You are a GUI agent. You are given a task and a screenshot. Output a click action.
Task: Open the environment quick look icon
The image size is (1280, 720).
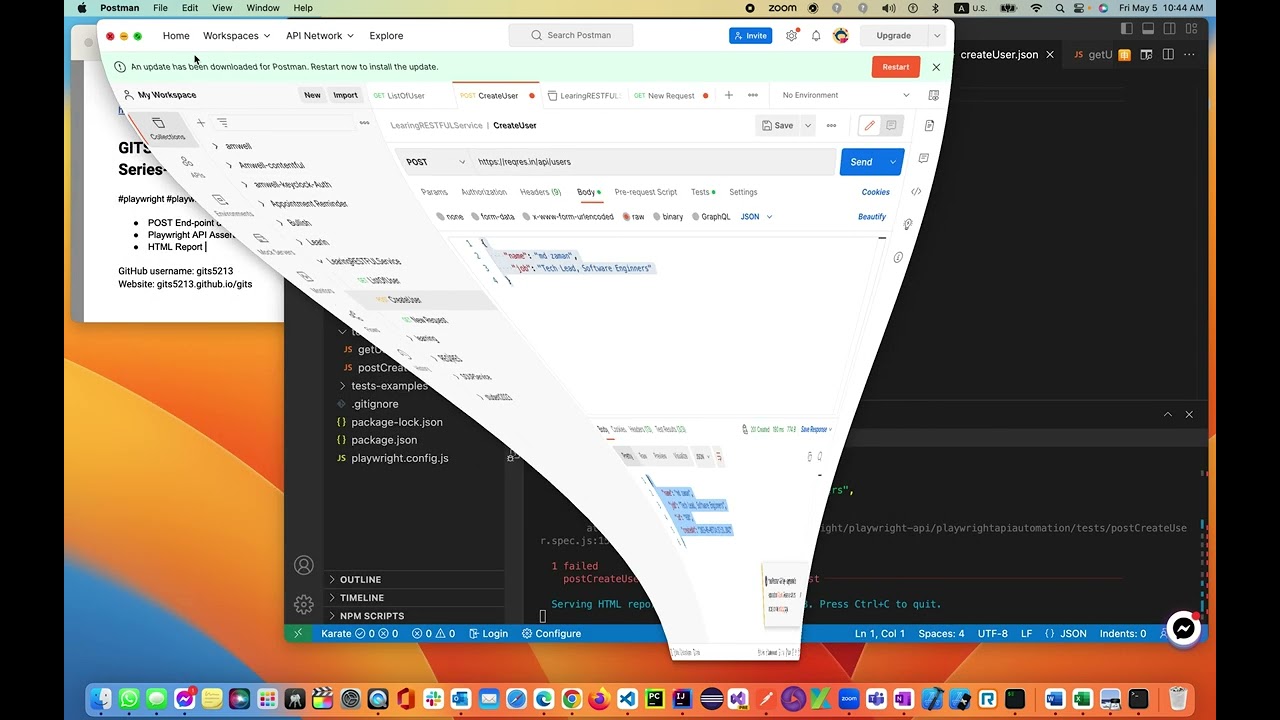pyautogui.click(x=934, y=95)
